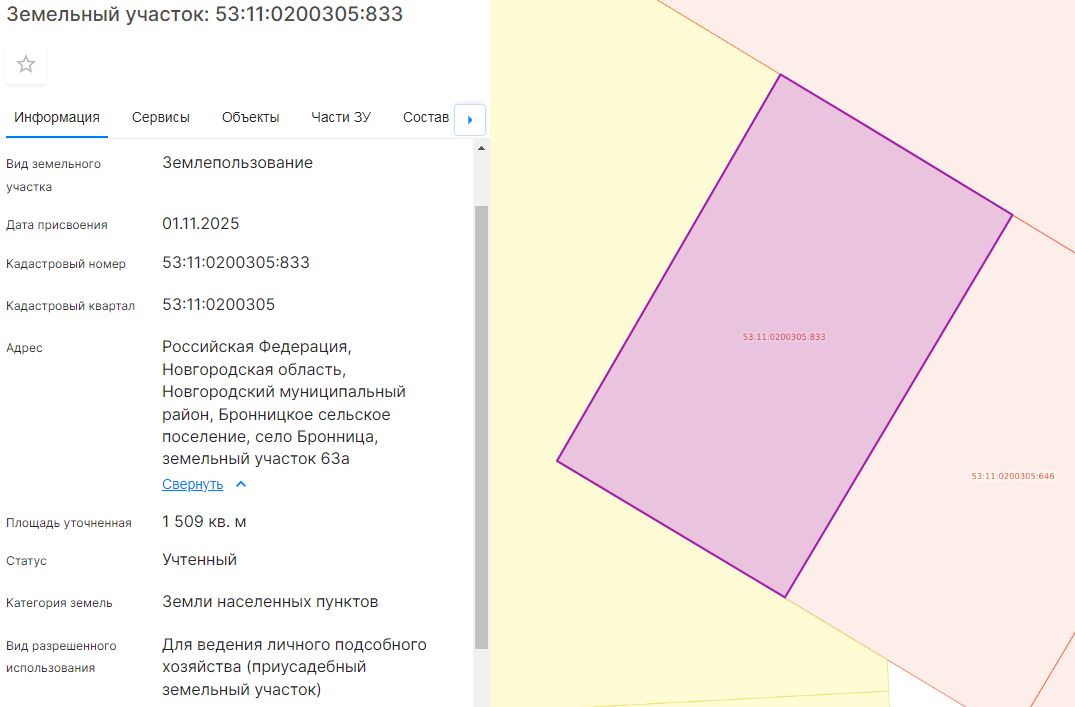Collapse the address via the Свернуть link
This screenshot has width=1075, height=707.
tap(193, 484)
